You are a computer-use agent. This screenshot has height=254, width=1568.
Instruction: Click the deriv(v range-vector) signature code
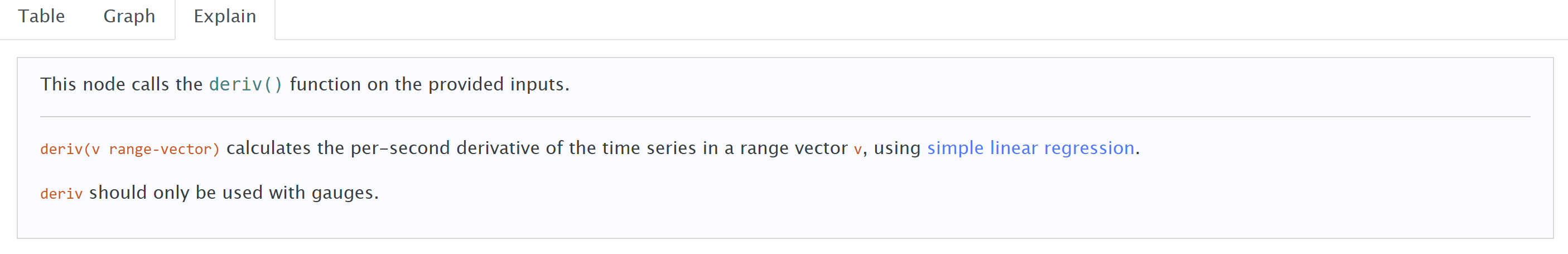pyautogui.click(x=129, y=149)
